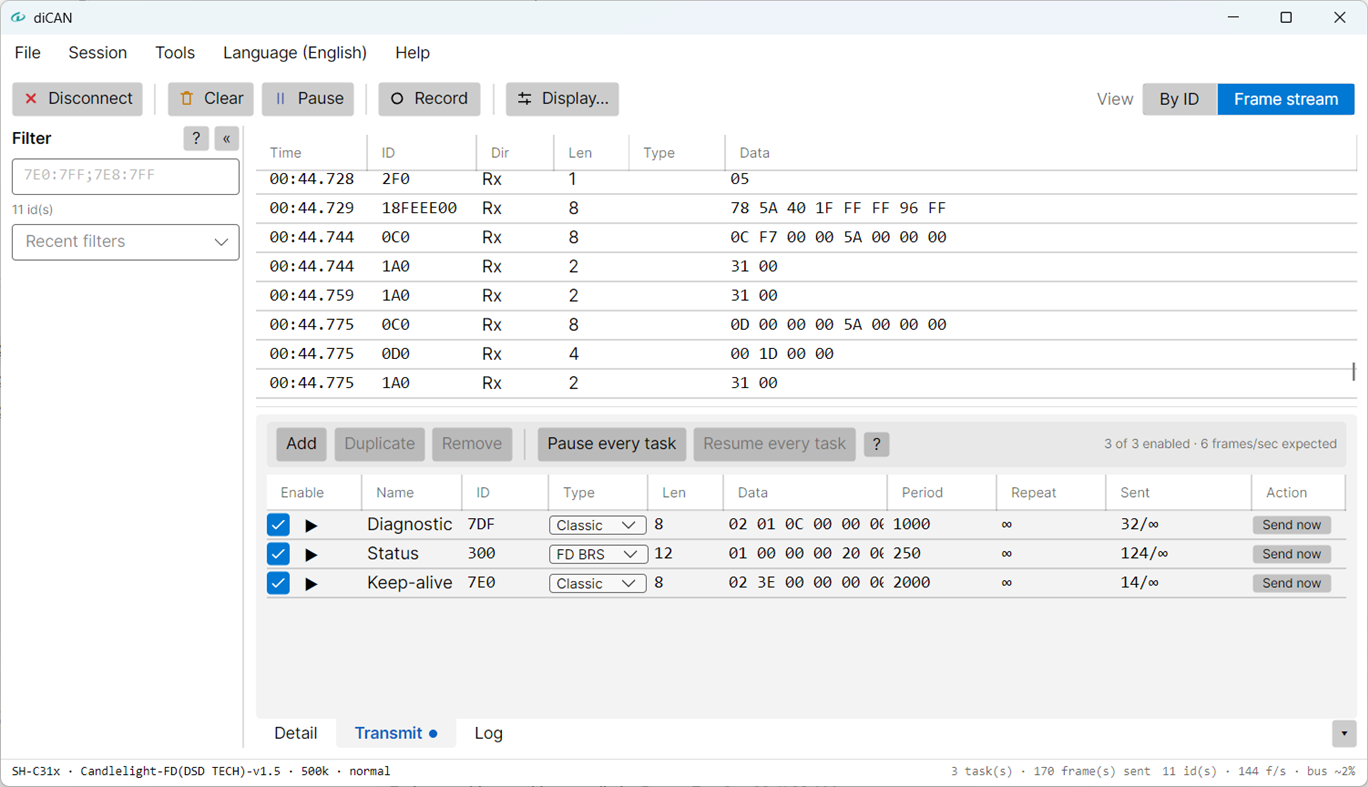
Task: Open the Diagnostic Type dropdown (Classic)
Action: [597, 525]
